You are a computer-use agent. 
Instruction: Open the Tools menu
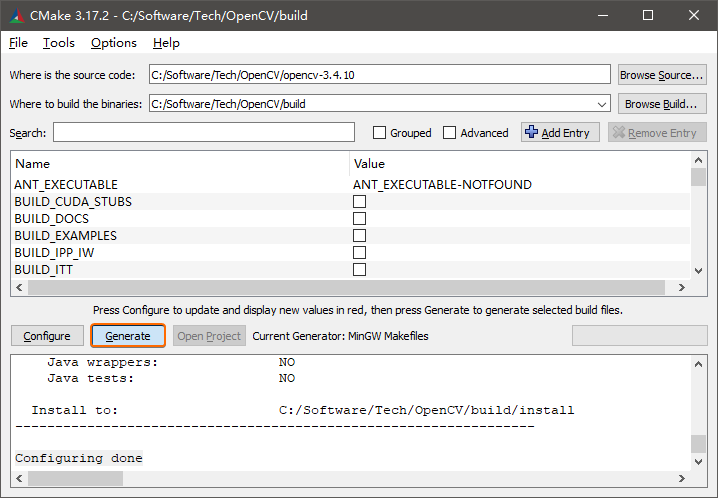(59, 43)
